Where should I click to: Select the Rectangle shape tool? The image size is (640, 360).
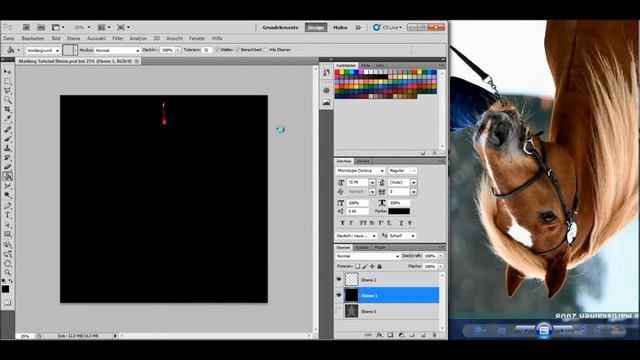7,234
